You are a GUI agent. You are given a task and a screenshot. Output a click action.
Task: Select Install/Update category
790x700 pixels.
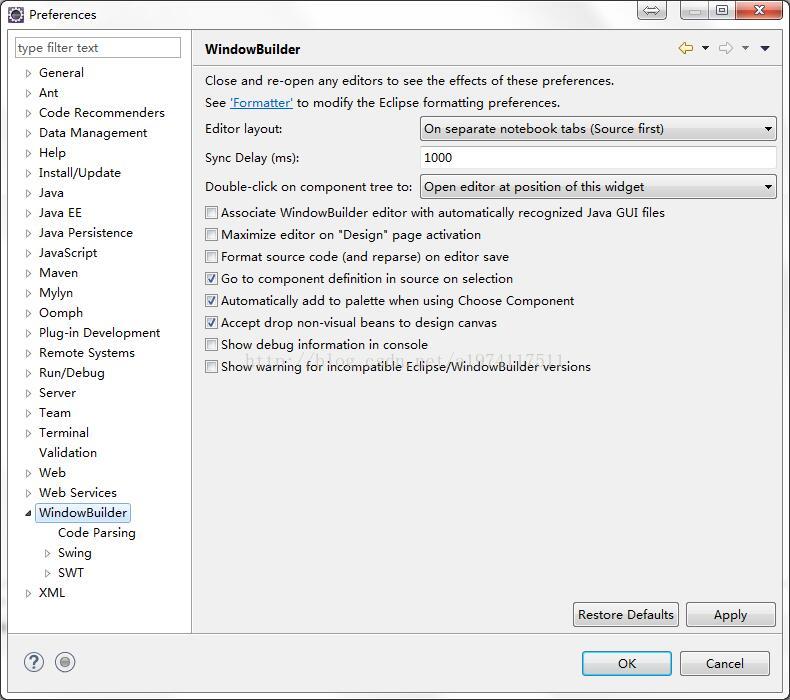80,173
